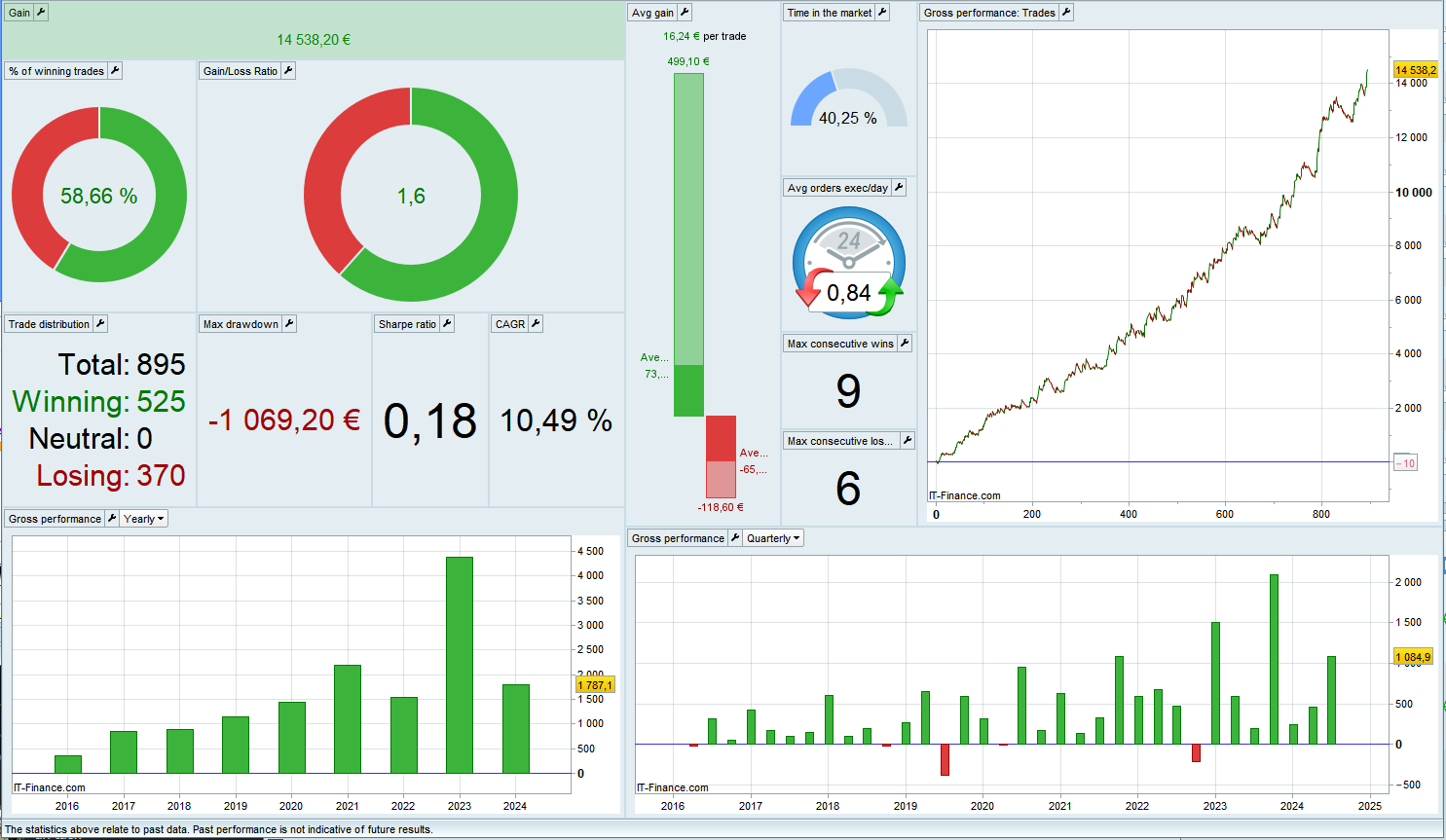Click the Max consecutive losses wrench
The height and width of the screenshot is (840, 1446).
(x=907, y=441)
